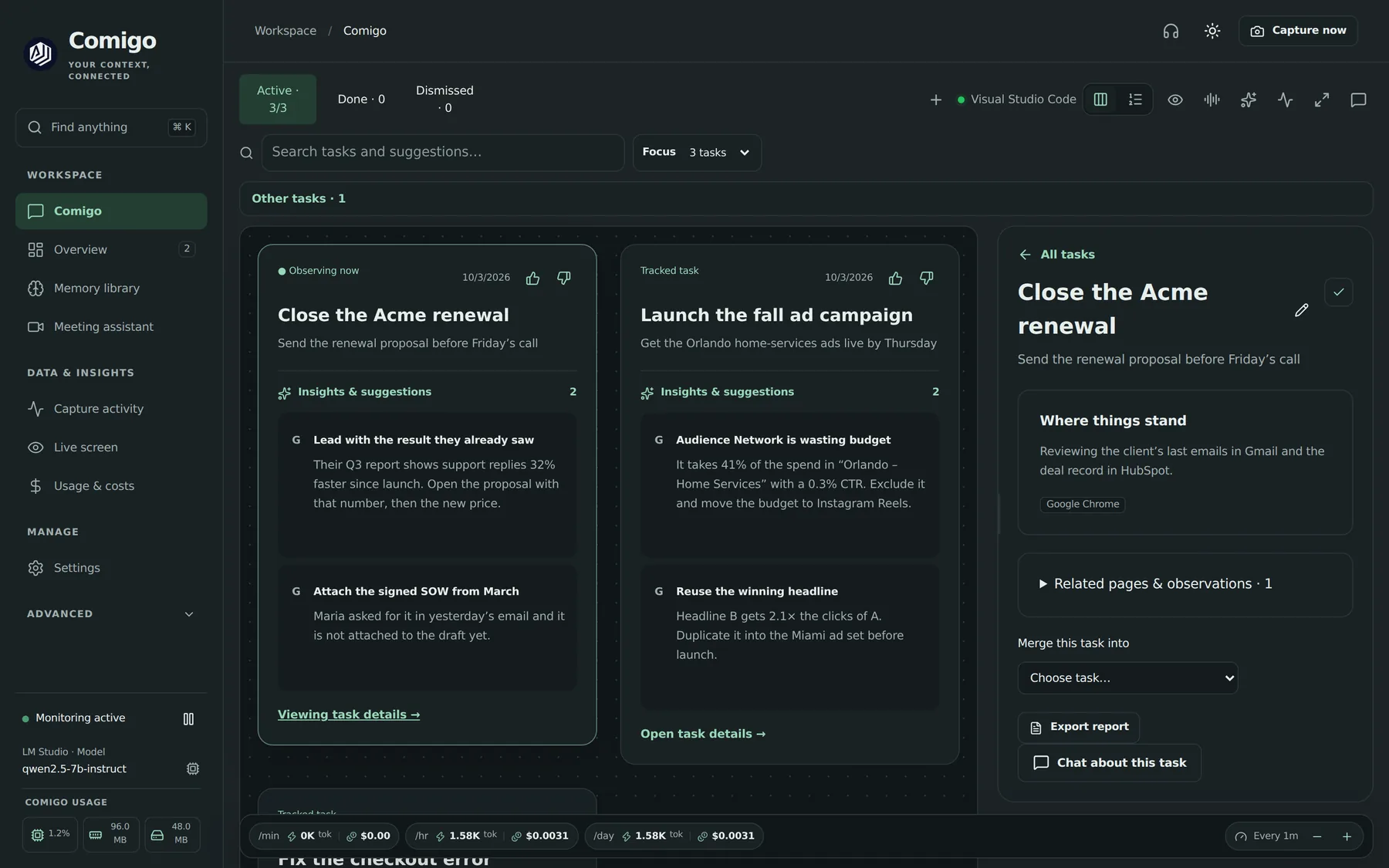Click the audio waveform icon in toolbar
This screenshot has width=1389, height=868.
[1212, 100]
